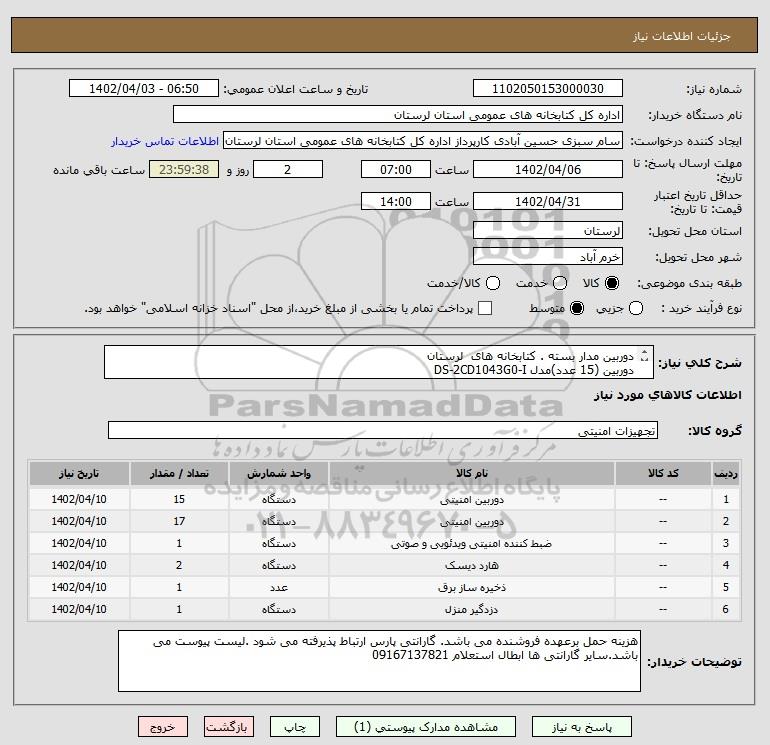Select the کالا/خدمت radio button

493,283
